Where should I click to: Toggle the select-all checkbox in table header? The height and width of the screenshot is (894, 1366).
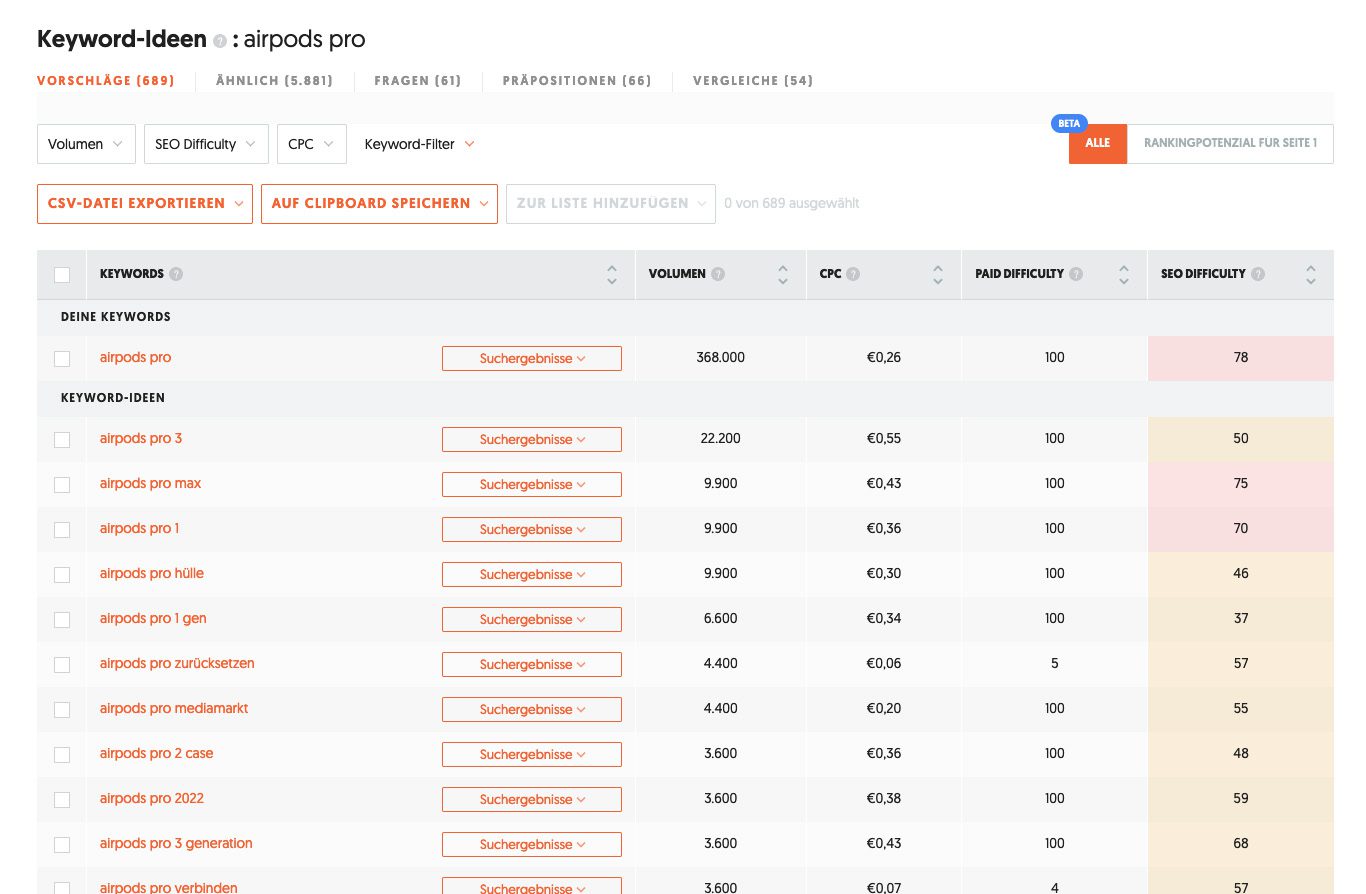(x=62, y=275)
